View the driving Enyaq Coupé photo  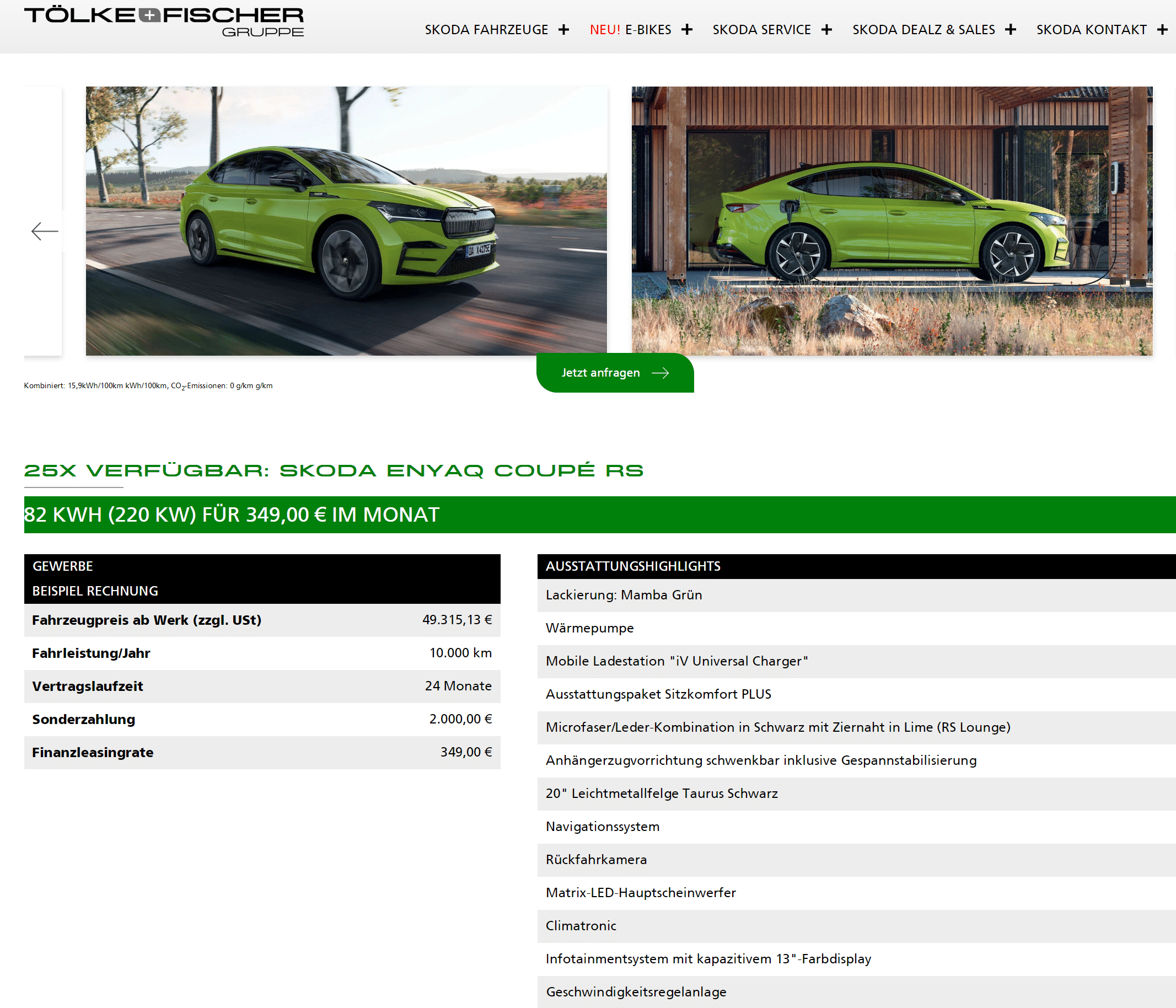click(x=346, y=221)
